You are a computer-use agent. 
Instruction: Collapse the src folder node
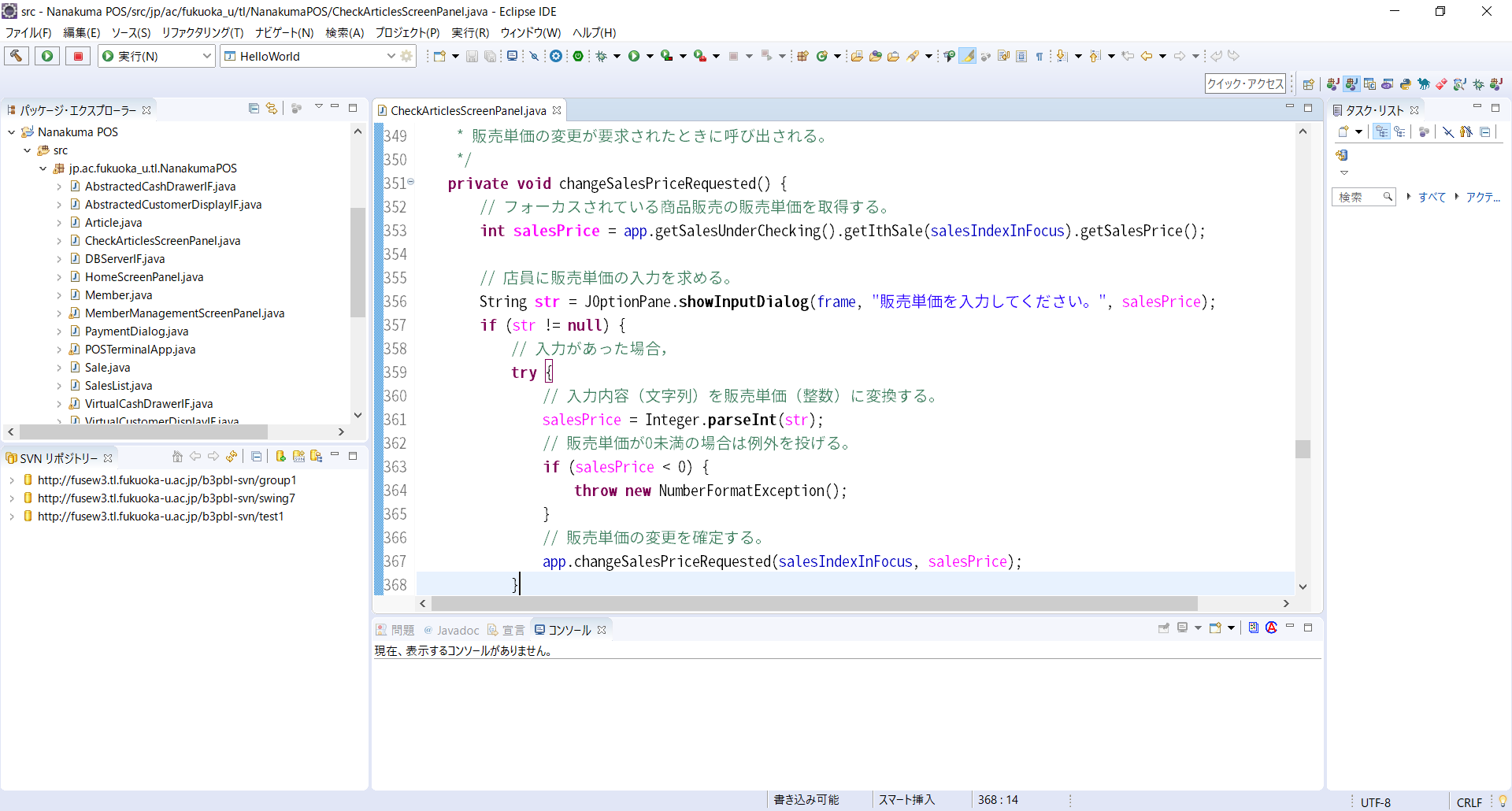(28, 150)
